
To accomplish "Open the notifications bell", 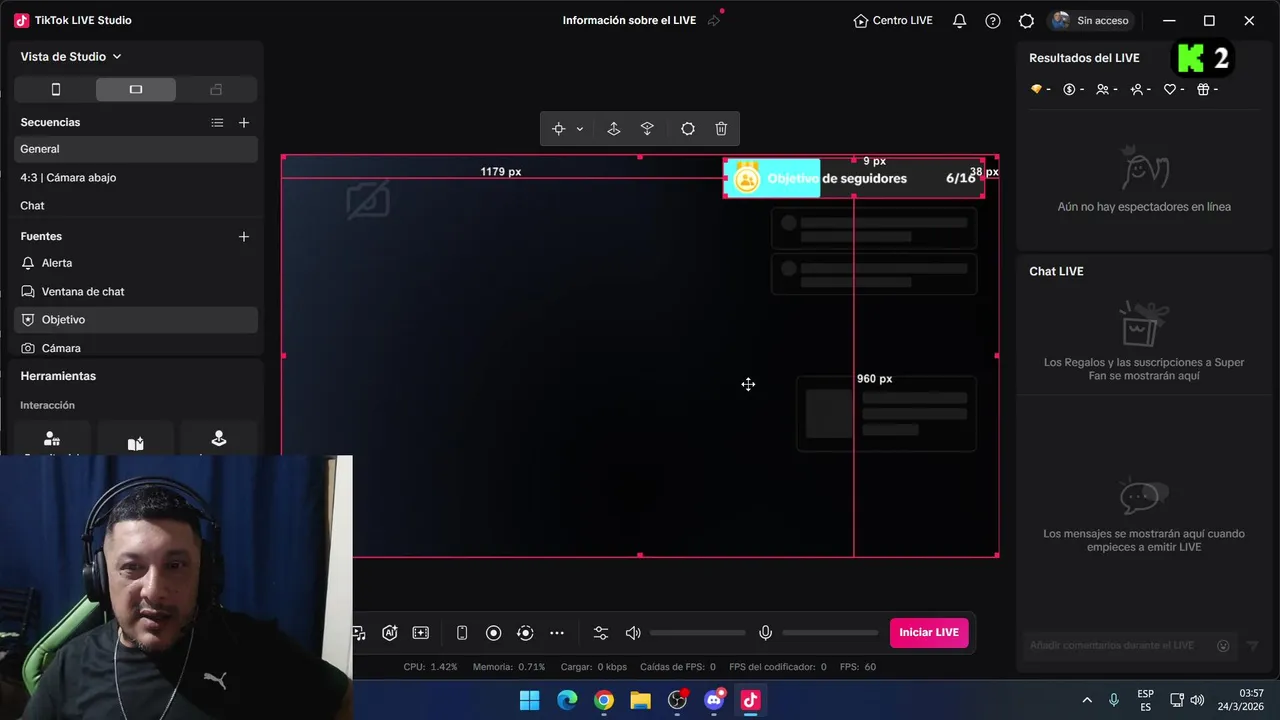I will click(x=959, y=20).
